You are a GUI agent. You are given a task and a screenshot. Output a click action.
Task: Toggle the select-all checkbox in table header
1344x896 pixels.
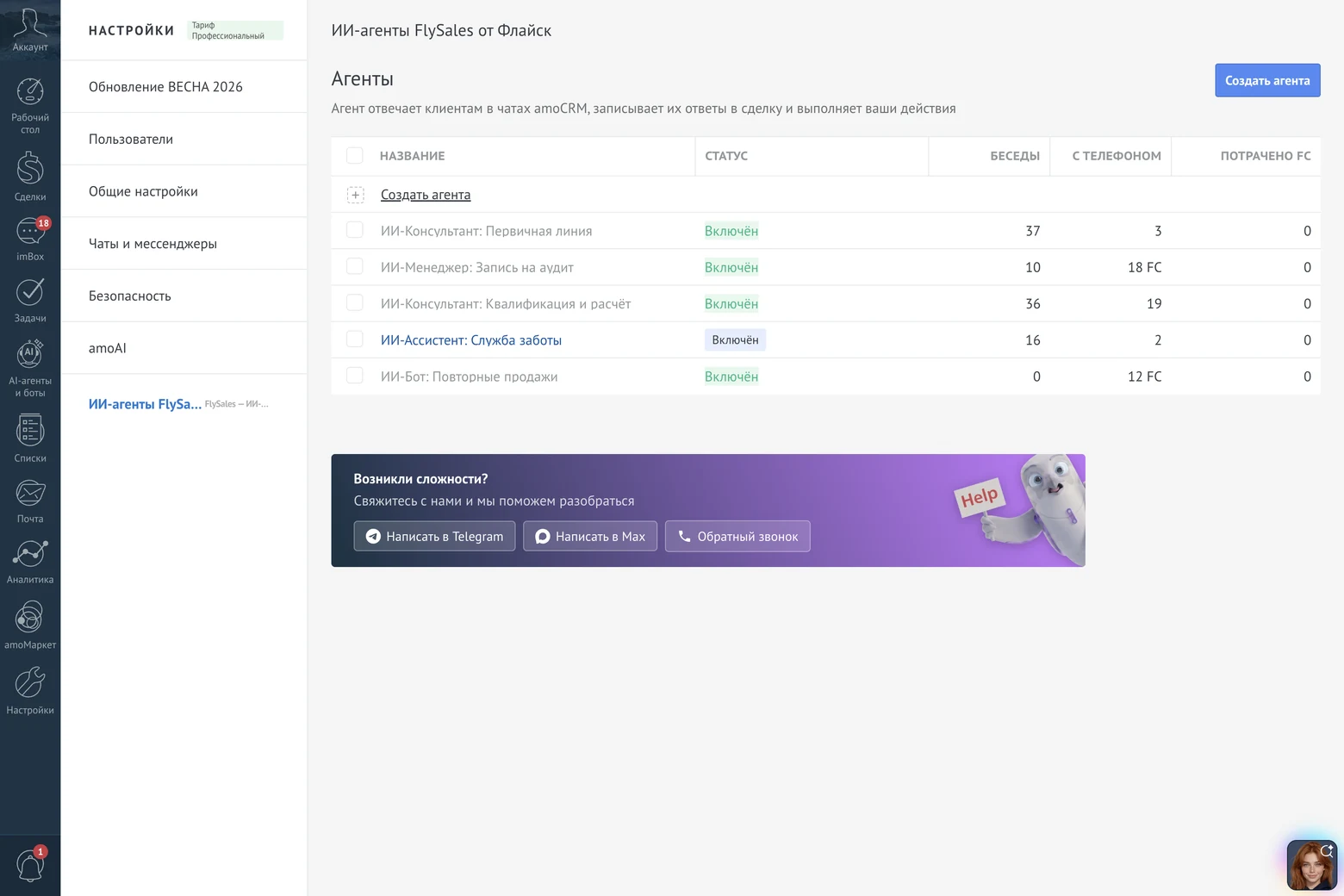pyautogui.click(x=354, y=156)
